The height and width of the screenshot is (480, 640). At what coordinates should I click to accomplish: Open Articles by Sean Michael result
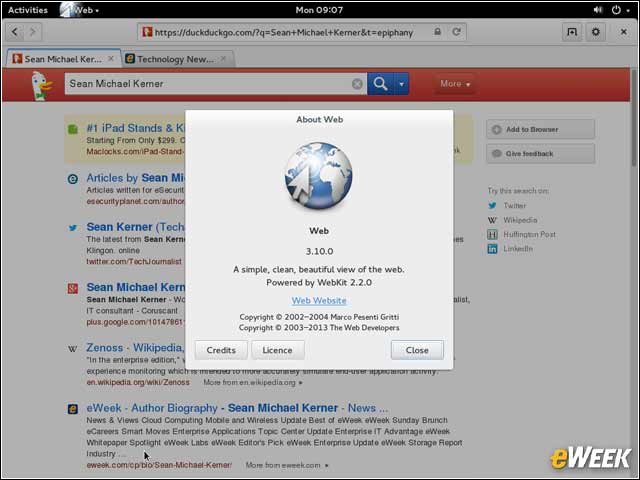point(136,178)
